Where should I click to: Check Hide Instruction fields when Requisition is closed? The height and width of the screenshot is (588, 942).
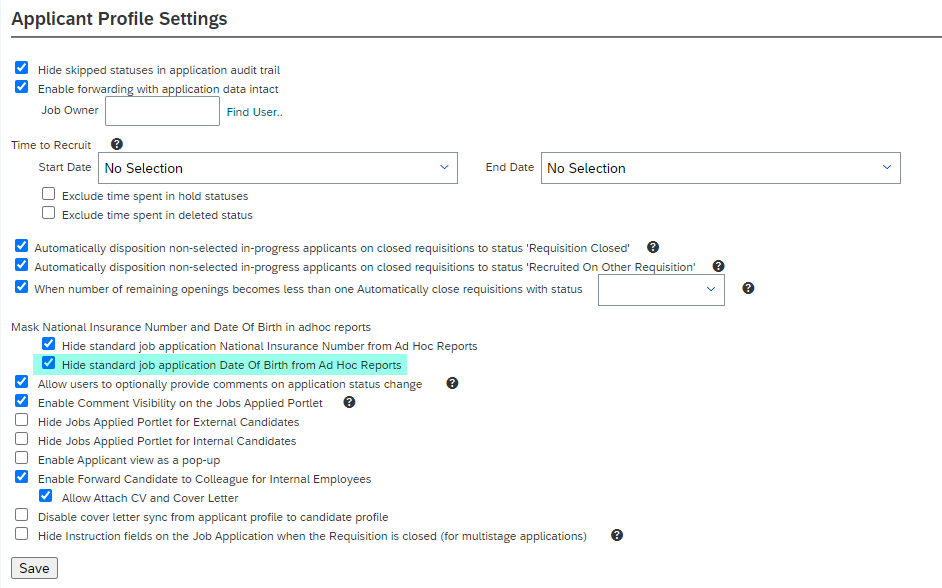pyautogui.click(x=22, y=533)
